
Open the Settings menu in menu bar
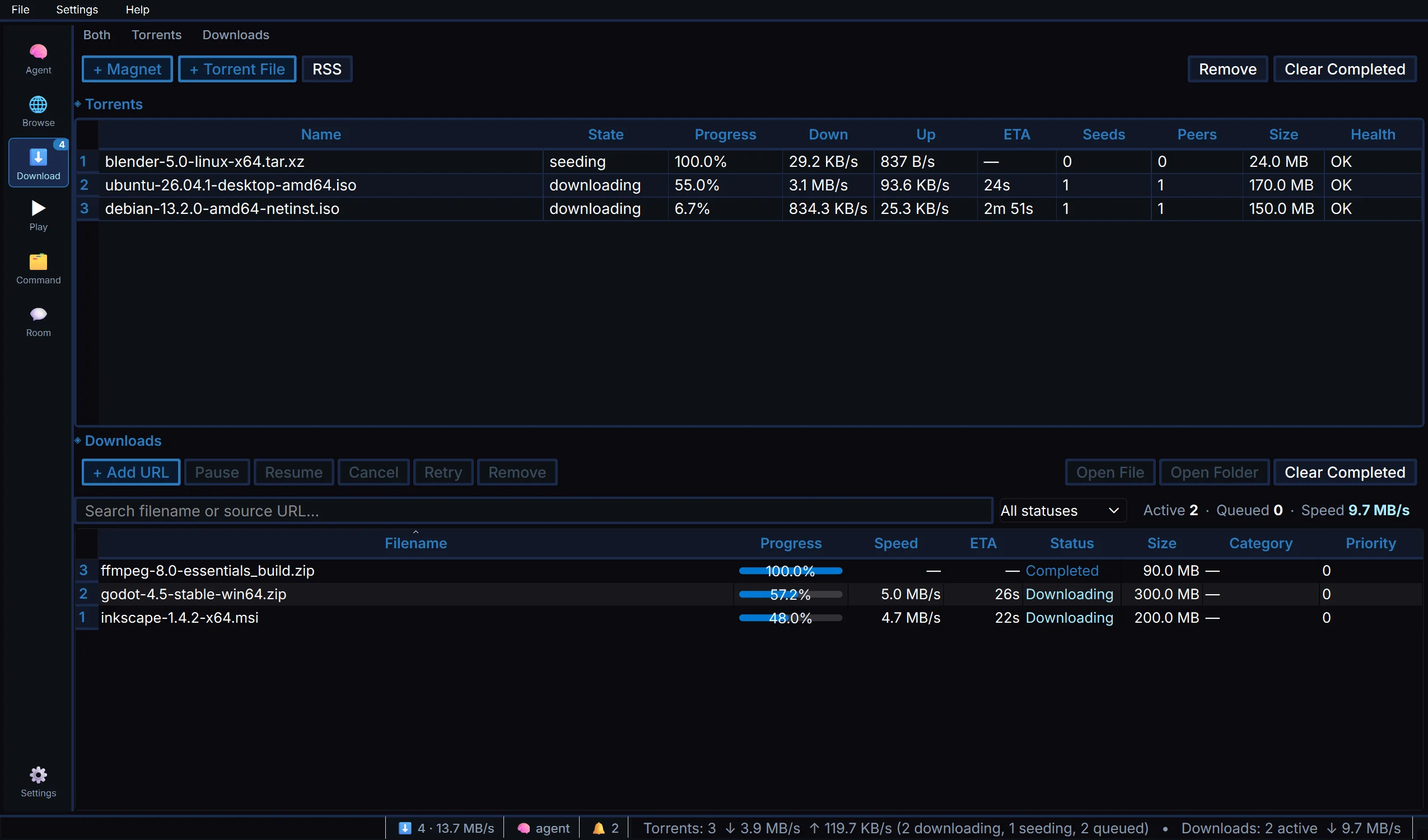click(77, 10)
